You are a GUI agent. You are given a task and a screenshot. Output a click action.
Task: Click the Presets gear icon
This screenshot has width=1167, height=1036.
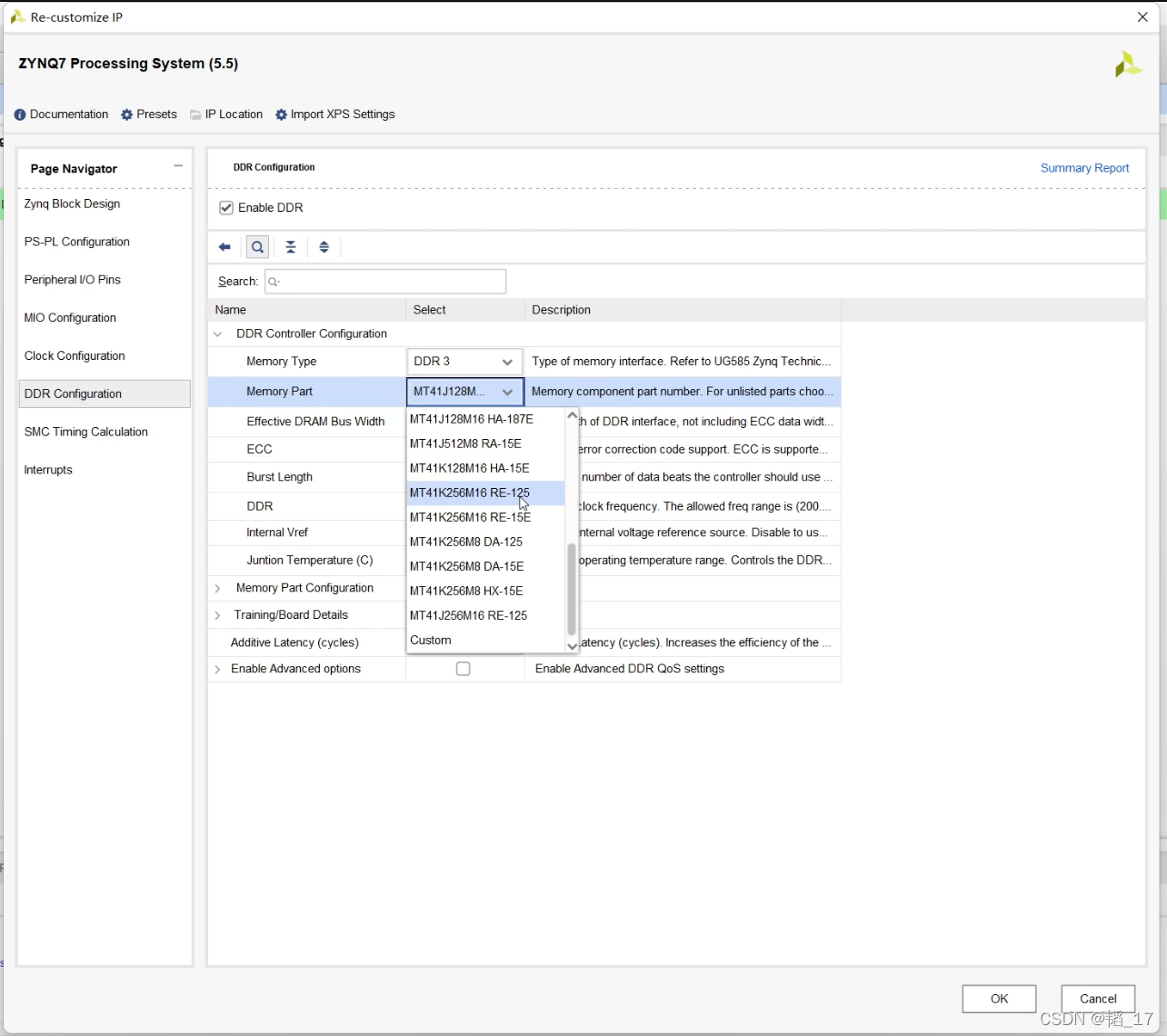click(x=127, y=115)
